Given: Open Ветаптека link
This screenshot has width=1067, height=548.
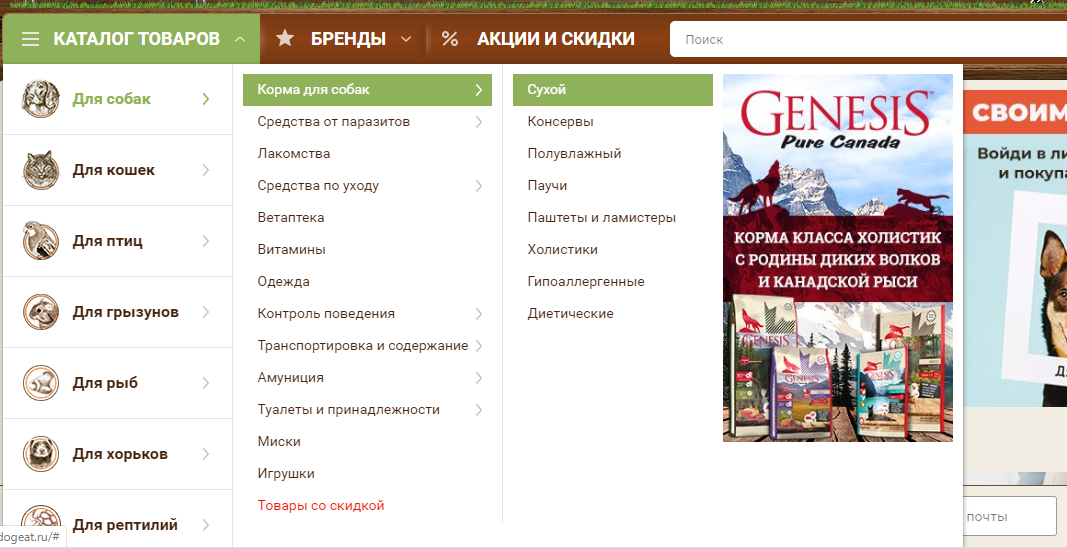Looking at the screenshot, I should coord(291,218).
